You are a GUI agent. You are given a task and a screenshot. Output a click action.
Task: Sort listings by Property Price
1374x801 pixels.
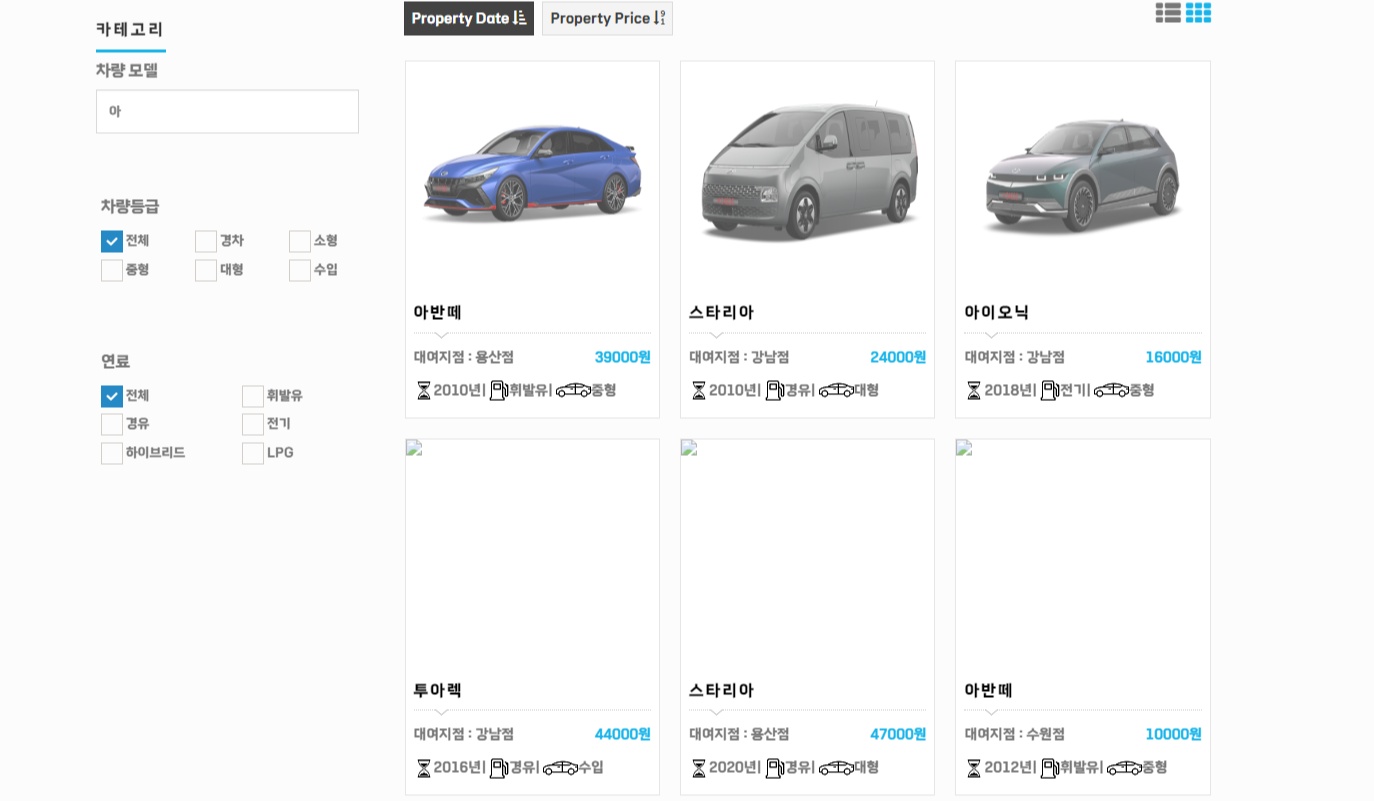tap(607, 18)
